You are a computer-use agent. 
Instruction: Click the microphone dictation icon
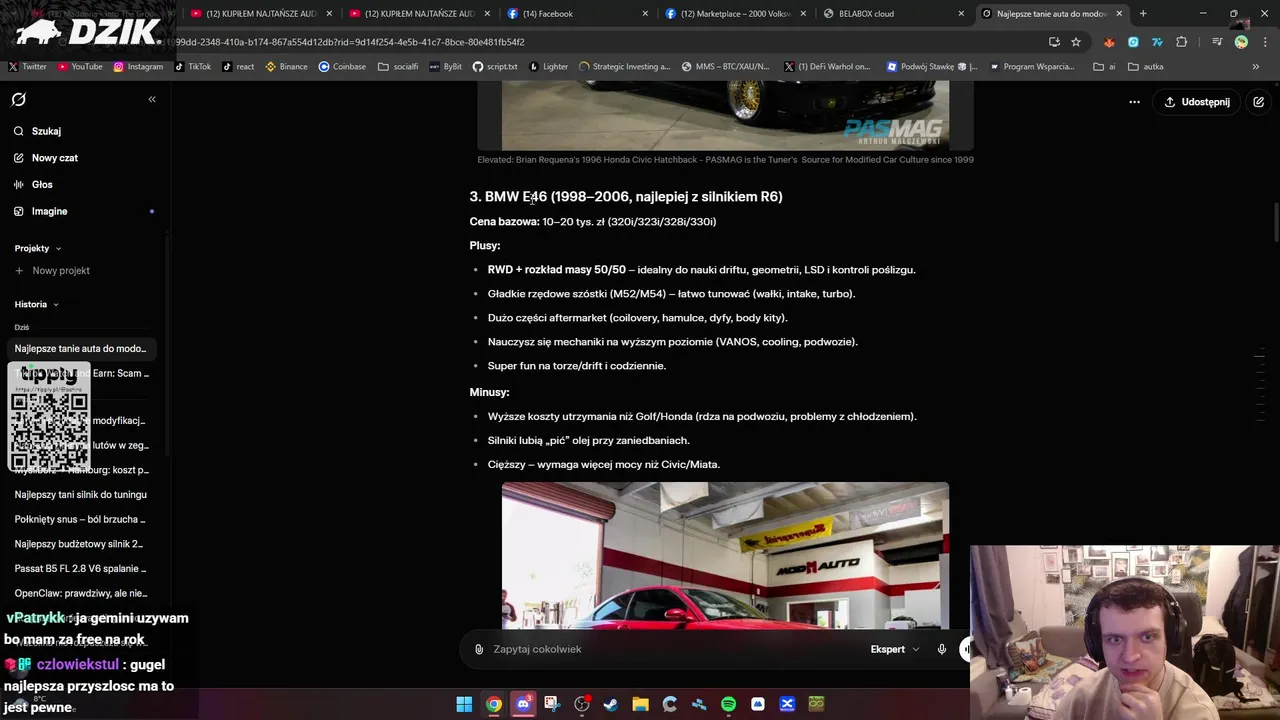(942, 649)
